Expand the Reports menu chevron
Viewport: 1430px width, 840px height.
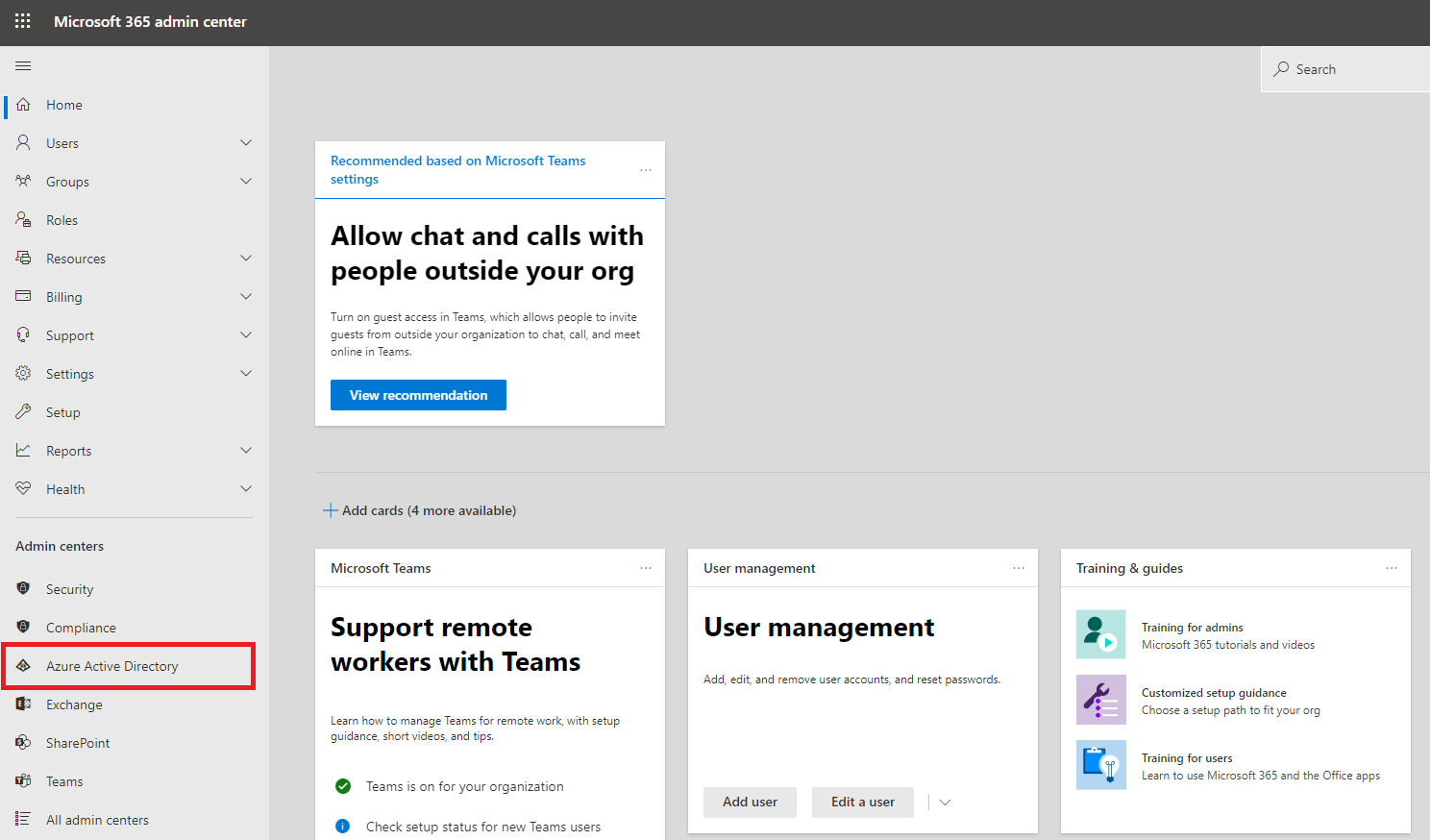(x=246, y=451)
